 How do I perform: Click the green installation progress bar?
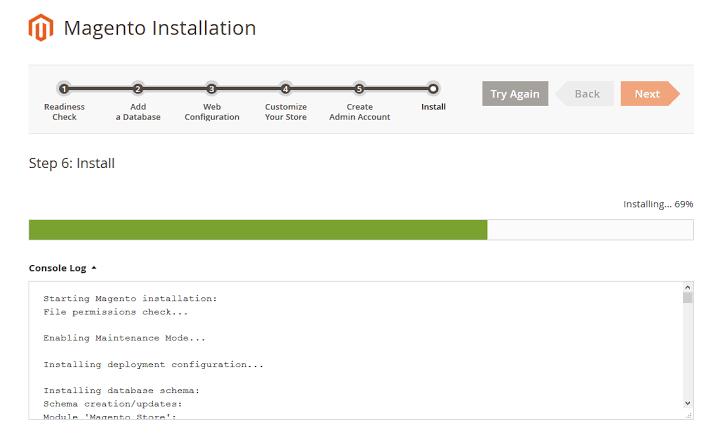pos(258,230)
